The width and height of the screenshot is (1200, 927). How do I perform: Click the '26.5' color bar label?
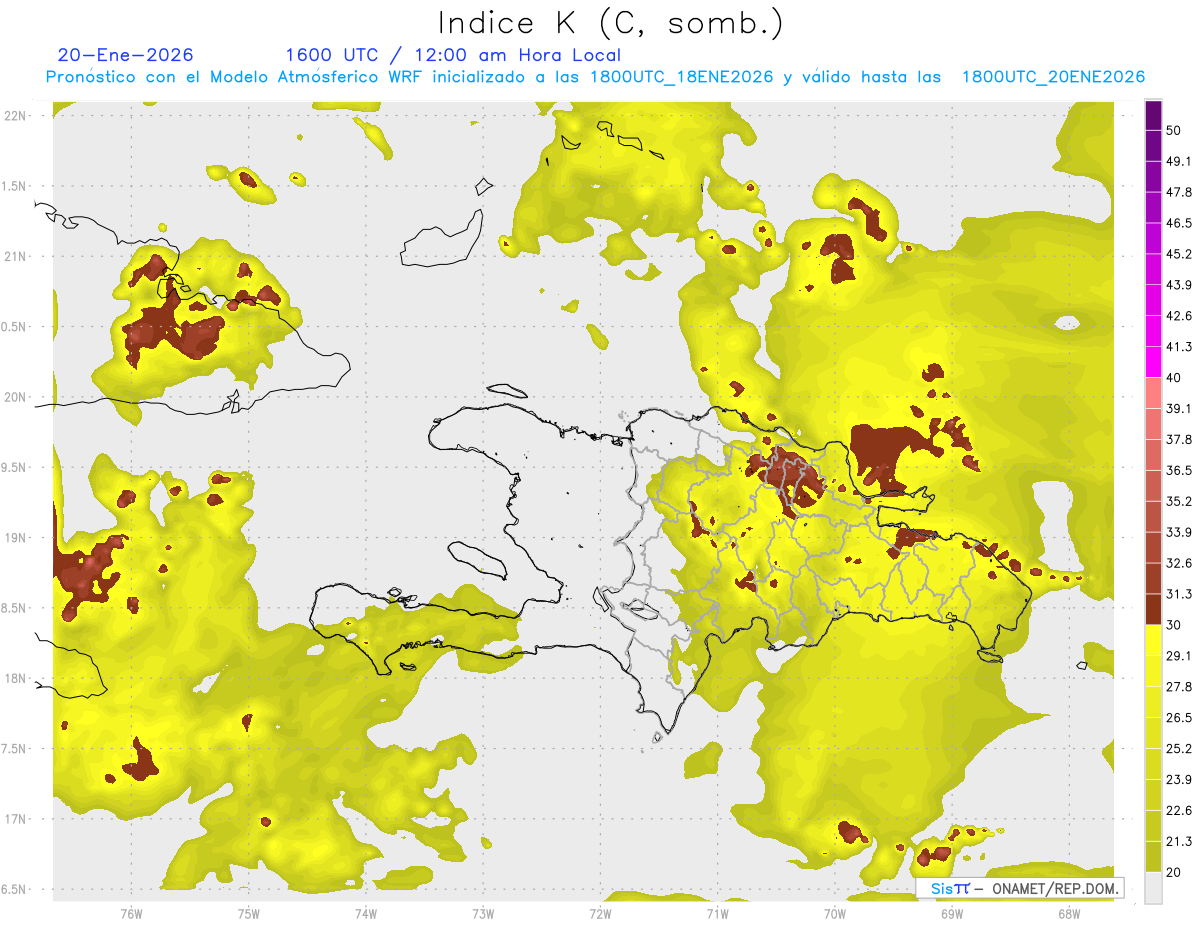[x=1179, y=718]
